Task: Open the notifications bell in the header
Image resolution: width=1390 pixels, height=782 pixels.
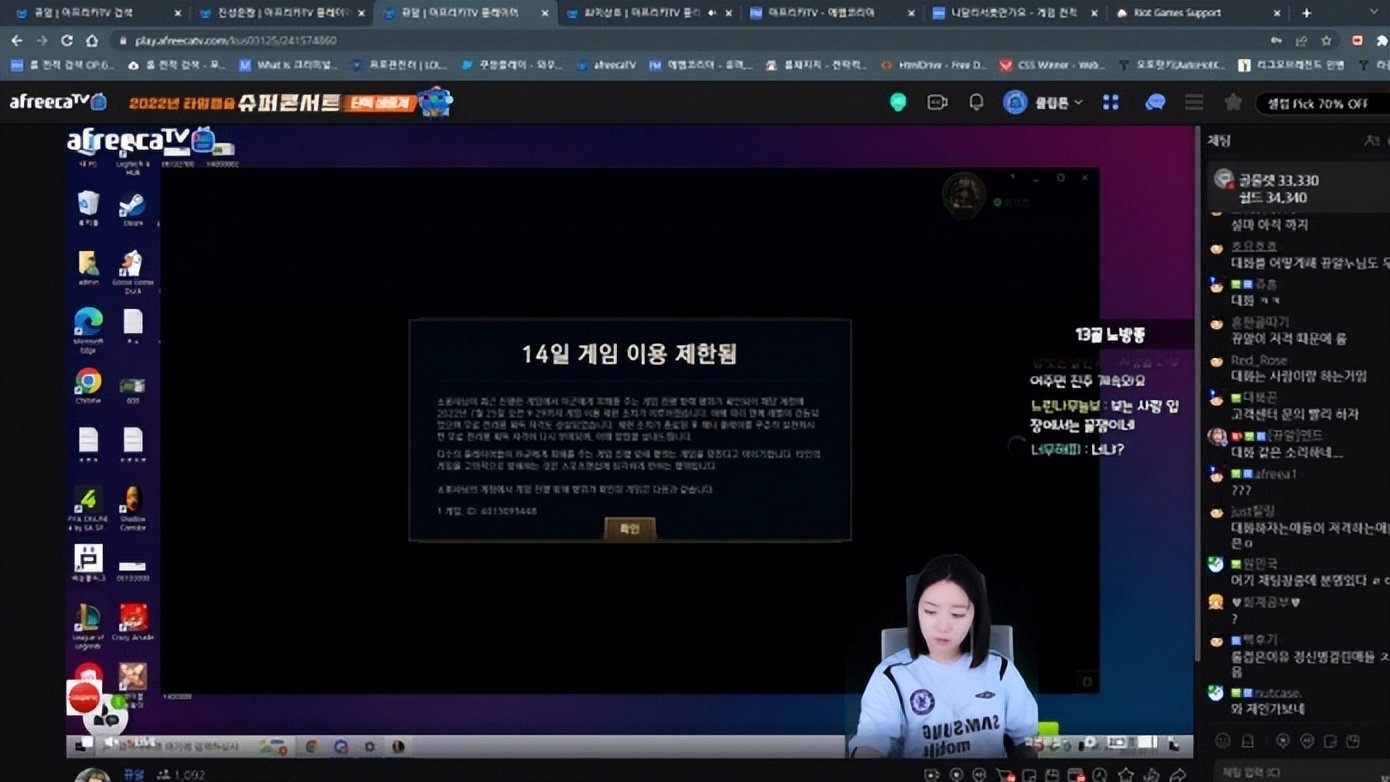Action: [x=976, y=102]
